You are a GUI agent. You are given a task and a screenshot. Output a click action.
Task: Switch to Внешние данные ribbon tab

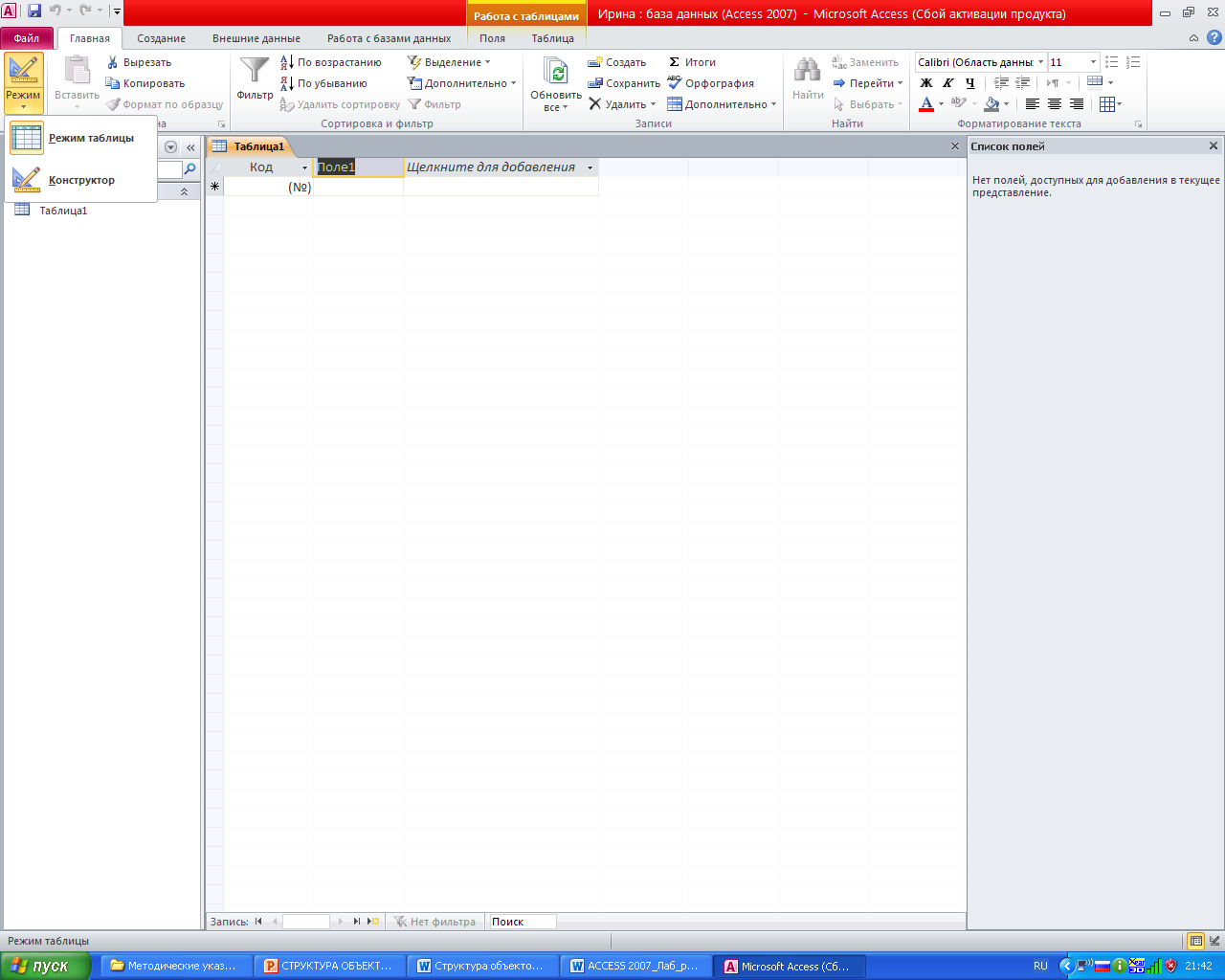click(256, 38)
